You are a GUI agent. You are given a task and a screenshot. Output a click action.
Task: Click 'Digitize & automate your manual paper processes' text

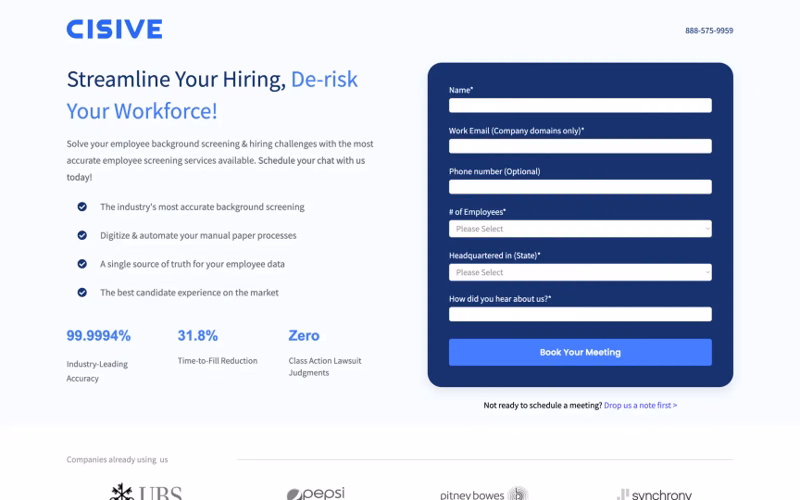pos(198,235)
